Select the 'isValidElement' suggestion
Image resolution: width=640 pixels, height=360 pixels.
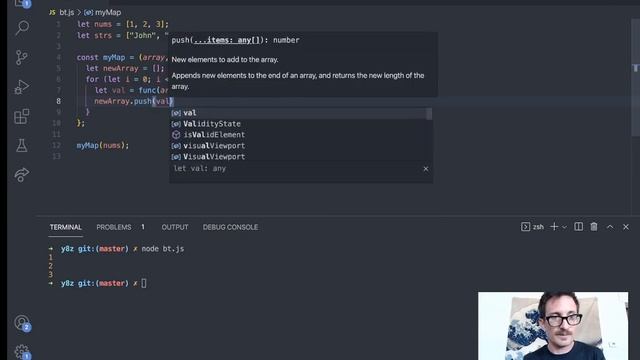[x=300, y=135]
